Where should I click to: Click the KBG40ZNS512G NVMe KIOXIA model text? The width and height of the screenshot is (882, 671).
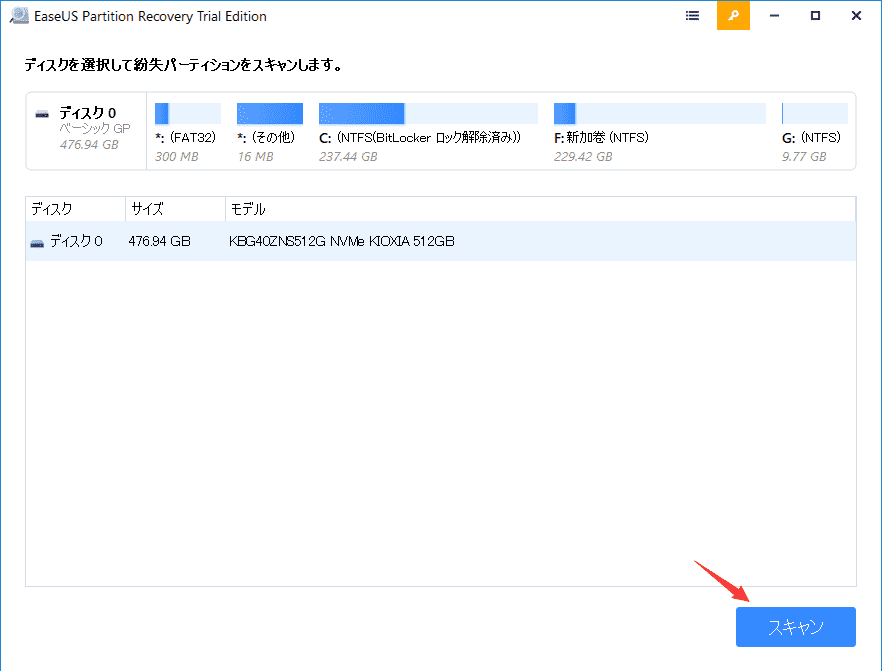coord(342,242)
